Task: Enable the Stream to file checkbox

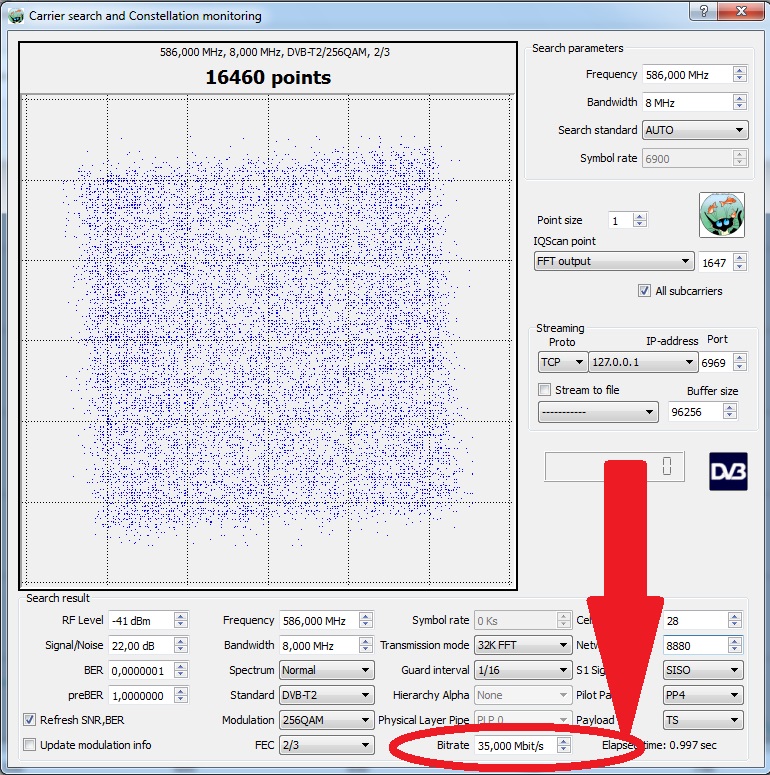Action: (x=544, y=389)
